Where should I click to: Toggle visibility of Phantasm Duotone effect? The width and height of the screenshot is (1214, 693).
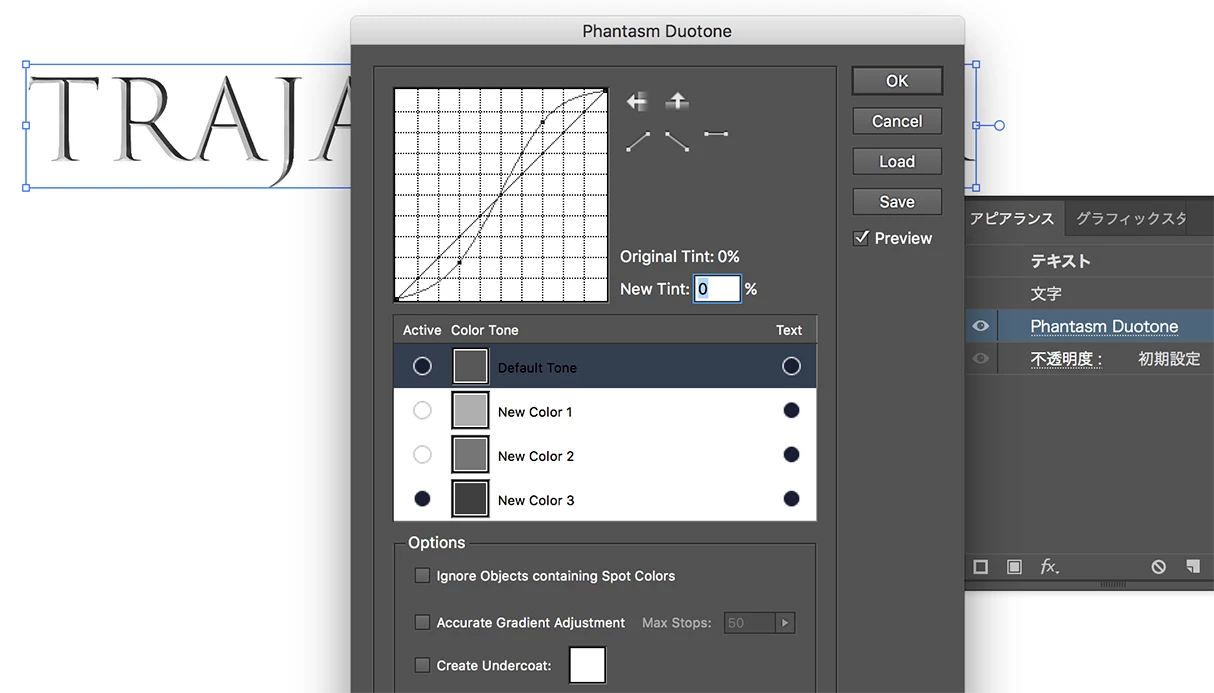(x=981, y=326)
